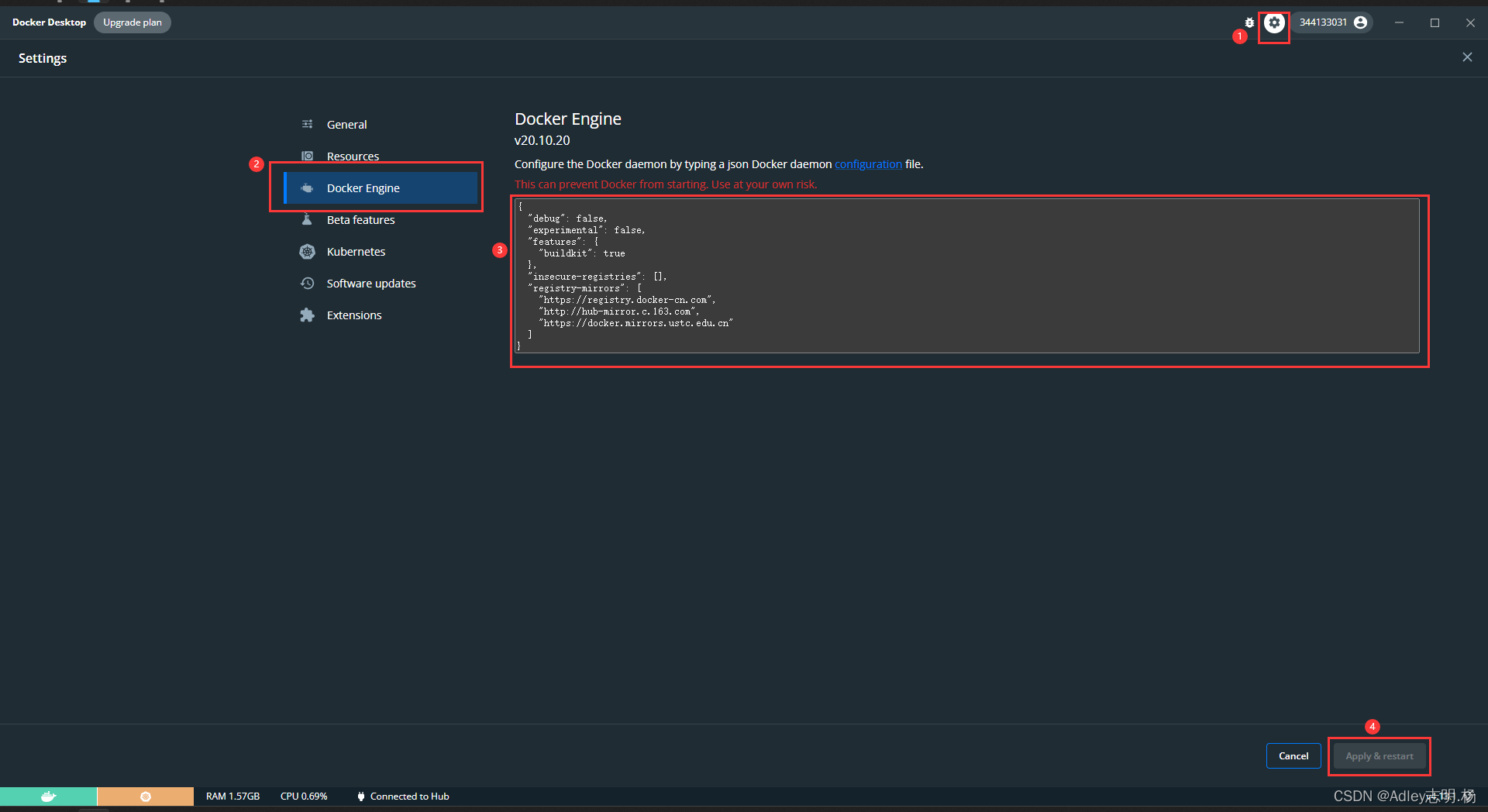Open the Software updates tab

(x=381, y=283)
